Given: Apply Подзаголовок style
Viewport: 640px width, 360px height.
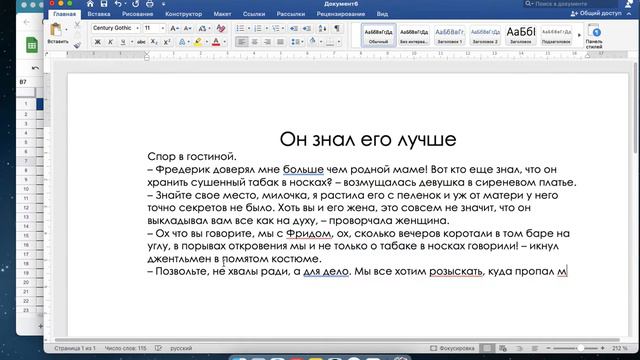Looking at the screenshot, I should click(556, 35).
